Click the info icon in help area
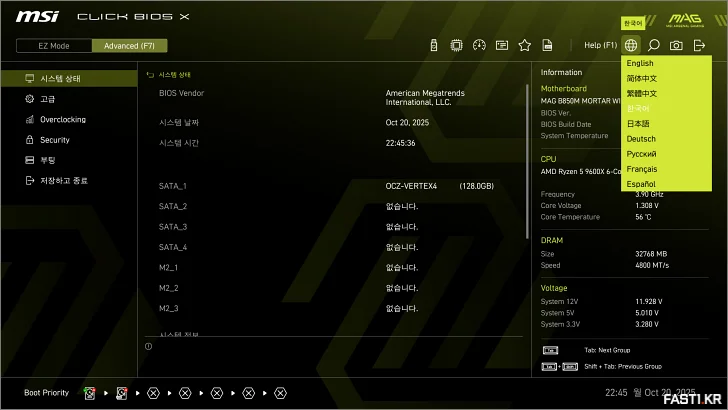This screenshot has width=728, height=410. pos(149,346)
